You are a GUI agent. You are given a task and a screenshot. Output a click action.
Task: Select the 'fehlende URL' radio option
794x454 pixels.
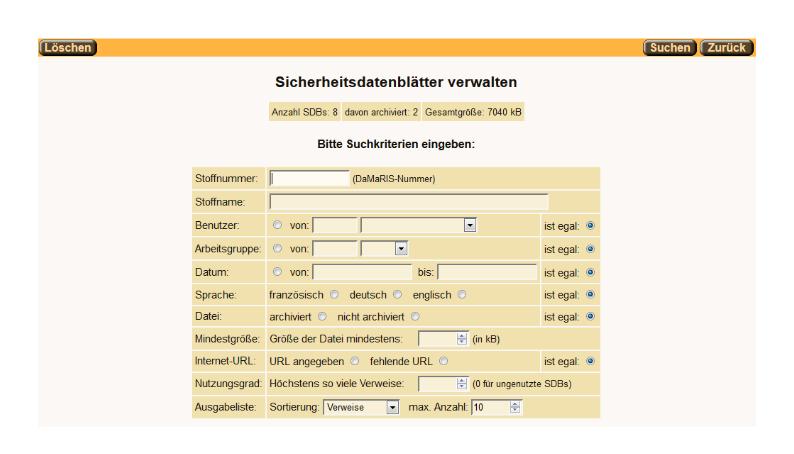tap(444, 361)
